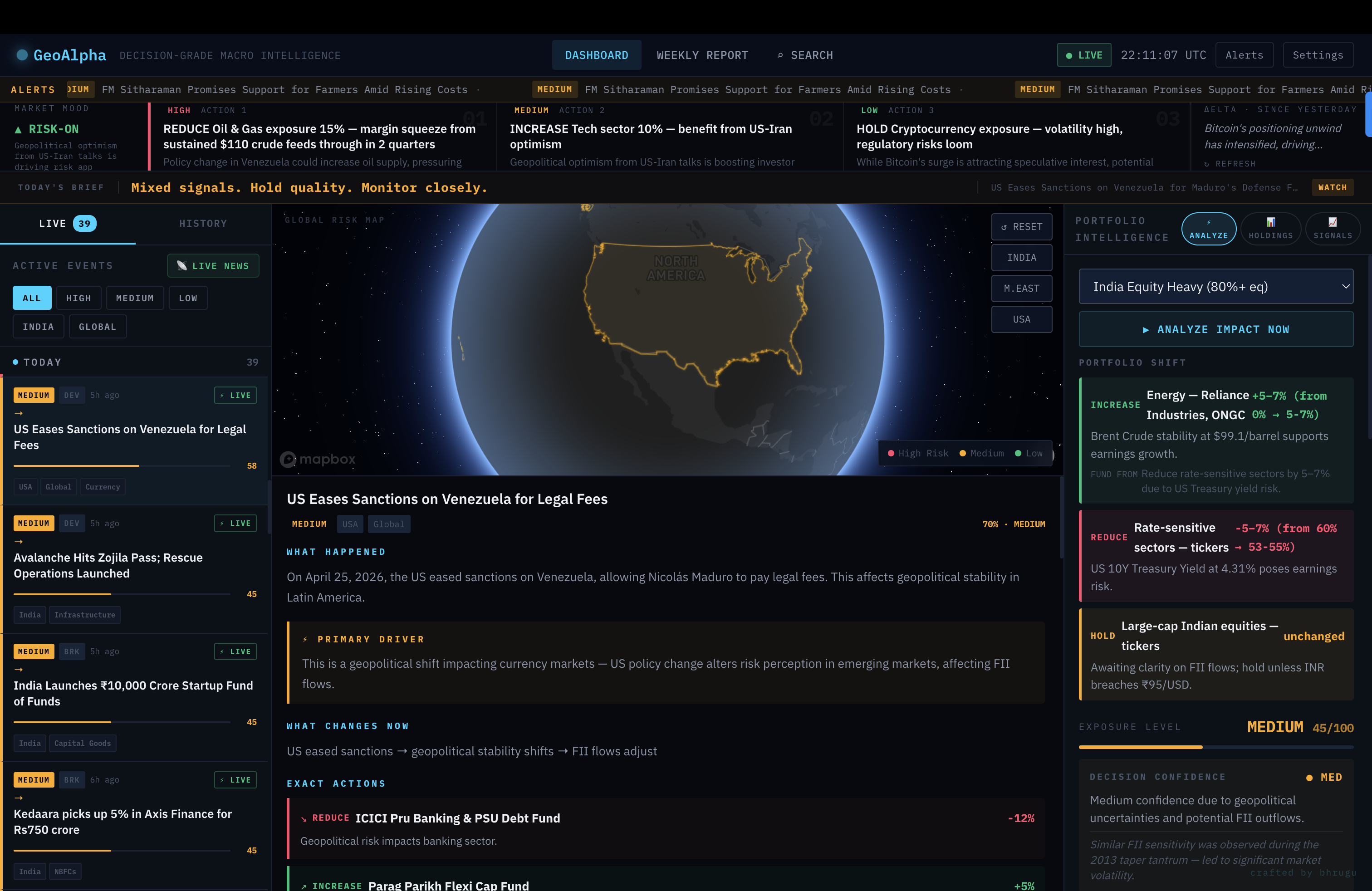Click the INCREASE Energy portfolio shift card
Image resolution: width=1372 pixels, height=891 pixels.
(1216, 441)
